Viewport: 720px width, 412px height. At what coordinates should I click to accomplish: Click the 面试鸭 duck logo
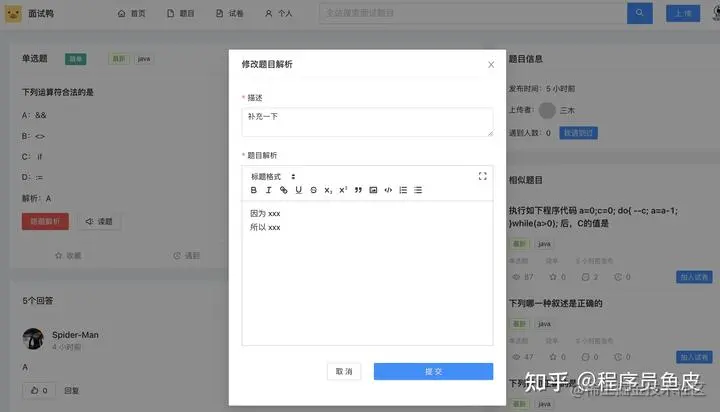tap(13, 14)
